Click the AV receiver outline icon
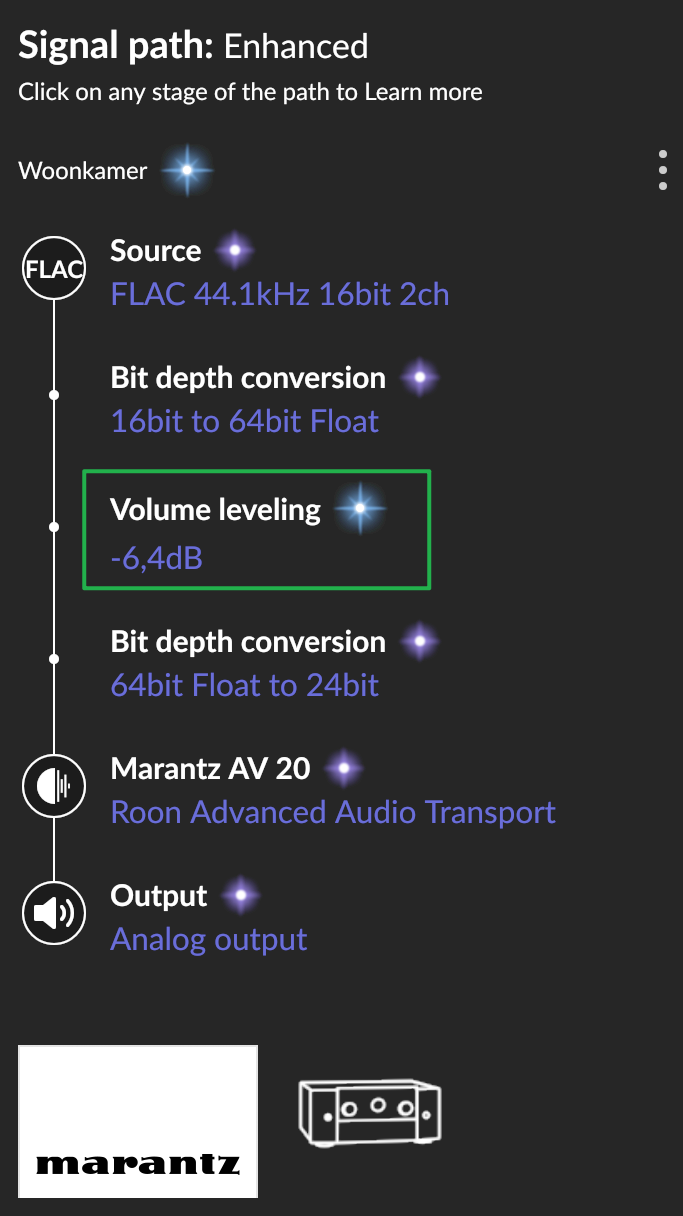Image resolution: width=683 pixels, height=1216 pixels. tap(370, 1110)
